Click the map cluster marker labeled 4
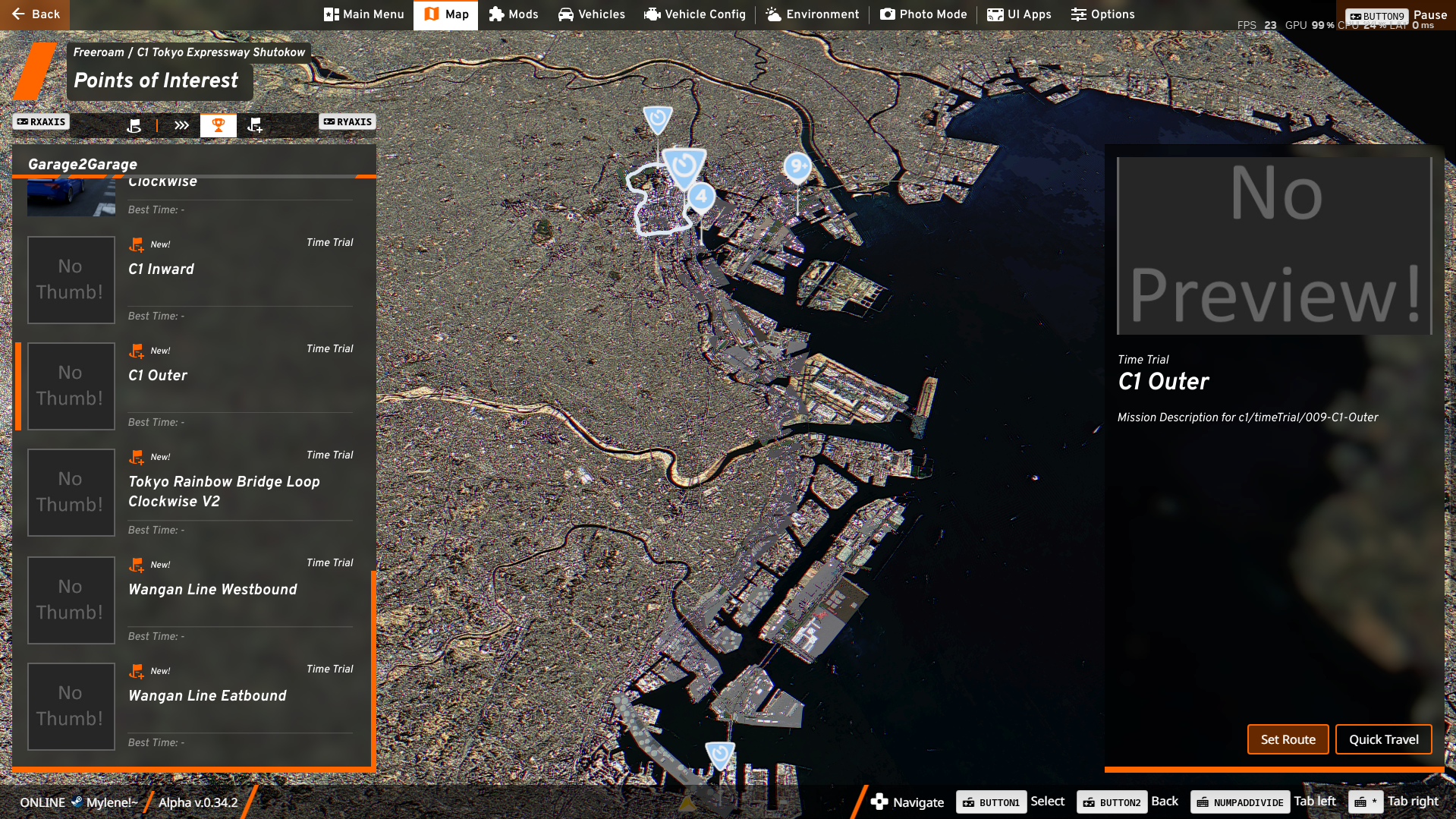The width and height of the screenshot is (1456, 819). (702, 197)
